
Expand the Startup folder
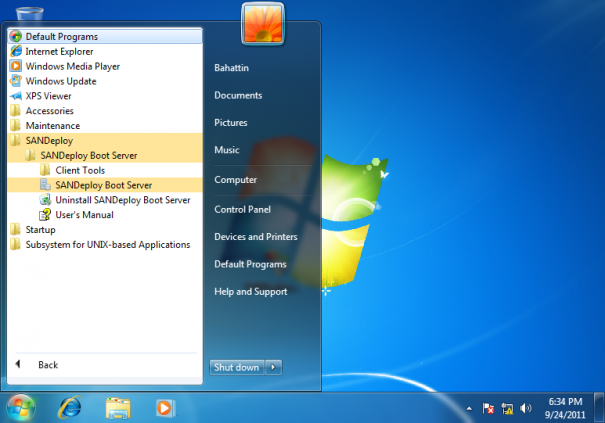coord(105,230)
